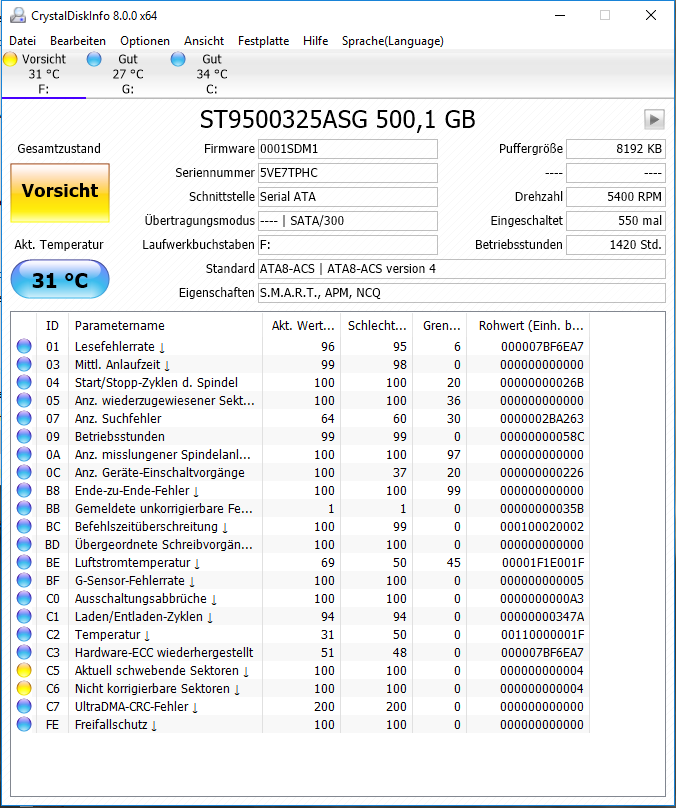Open the Optionen menu
The width and height of the screenshot is (676, 808).
click(x=145, y=41)
